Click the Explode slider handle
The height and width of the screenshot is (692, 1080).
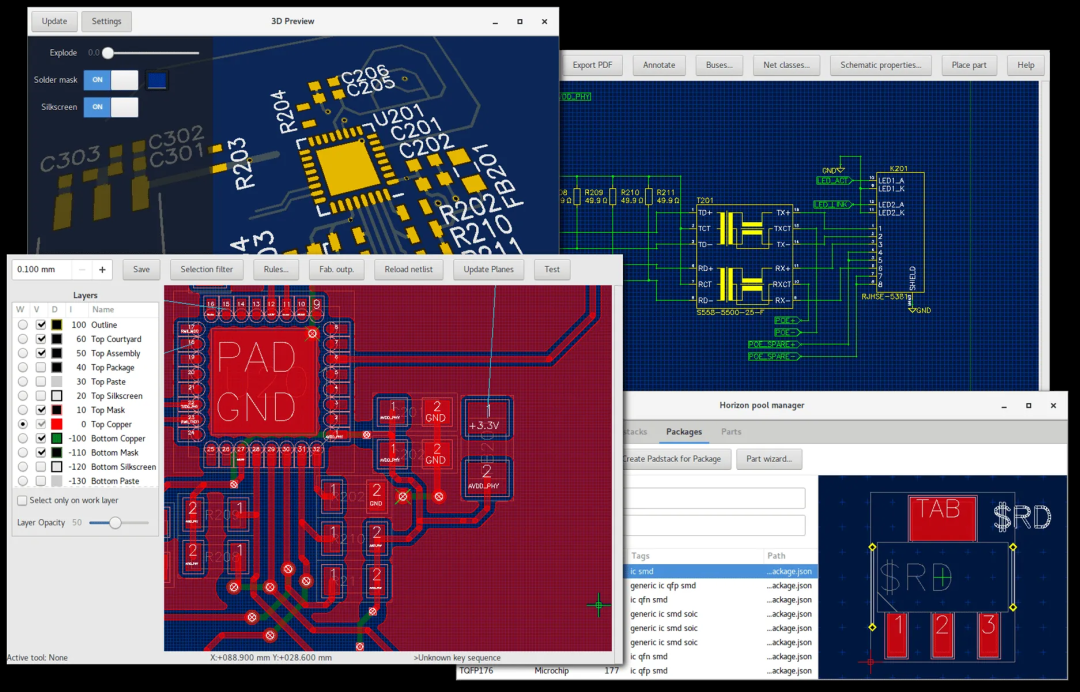coord(108,52)
